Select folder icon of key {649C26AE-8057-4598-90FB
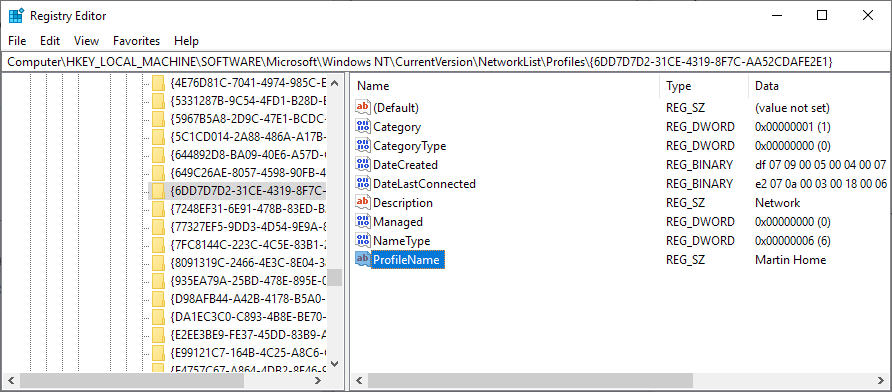The image size is (892, 392). tap(158, 173)
